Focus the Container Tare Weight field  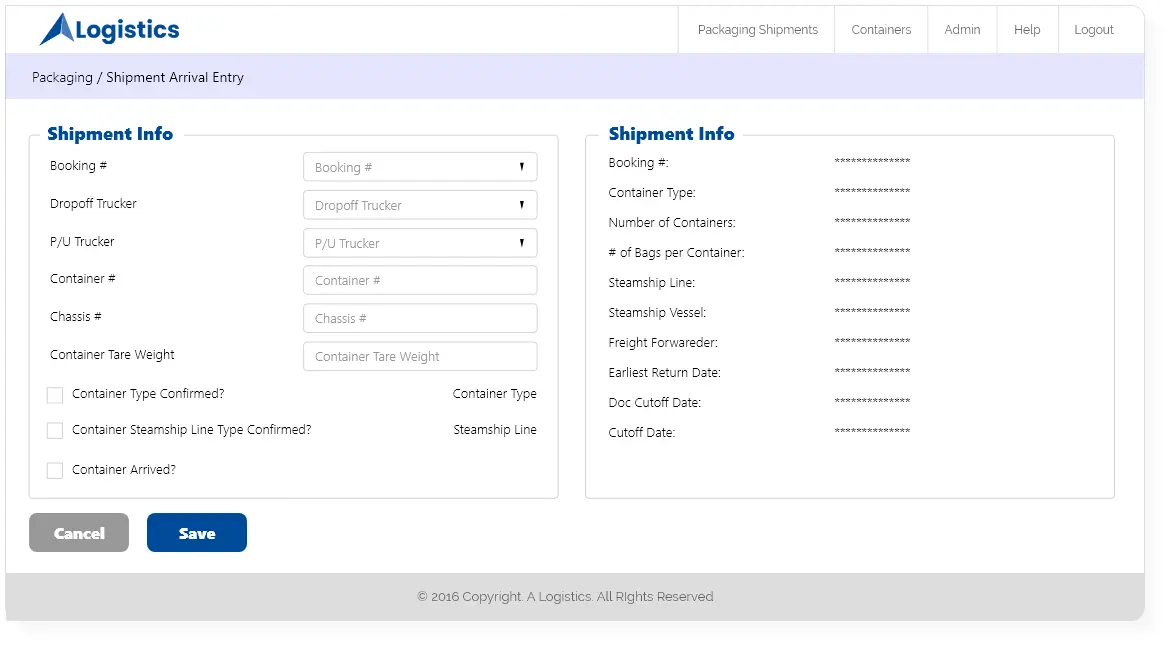pyautogui.click(x=420, y=357)
